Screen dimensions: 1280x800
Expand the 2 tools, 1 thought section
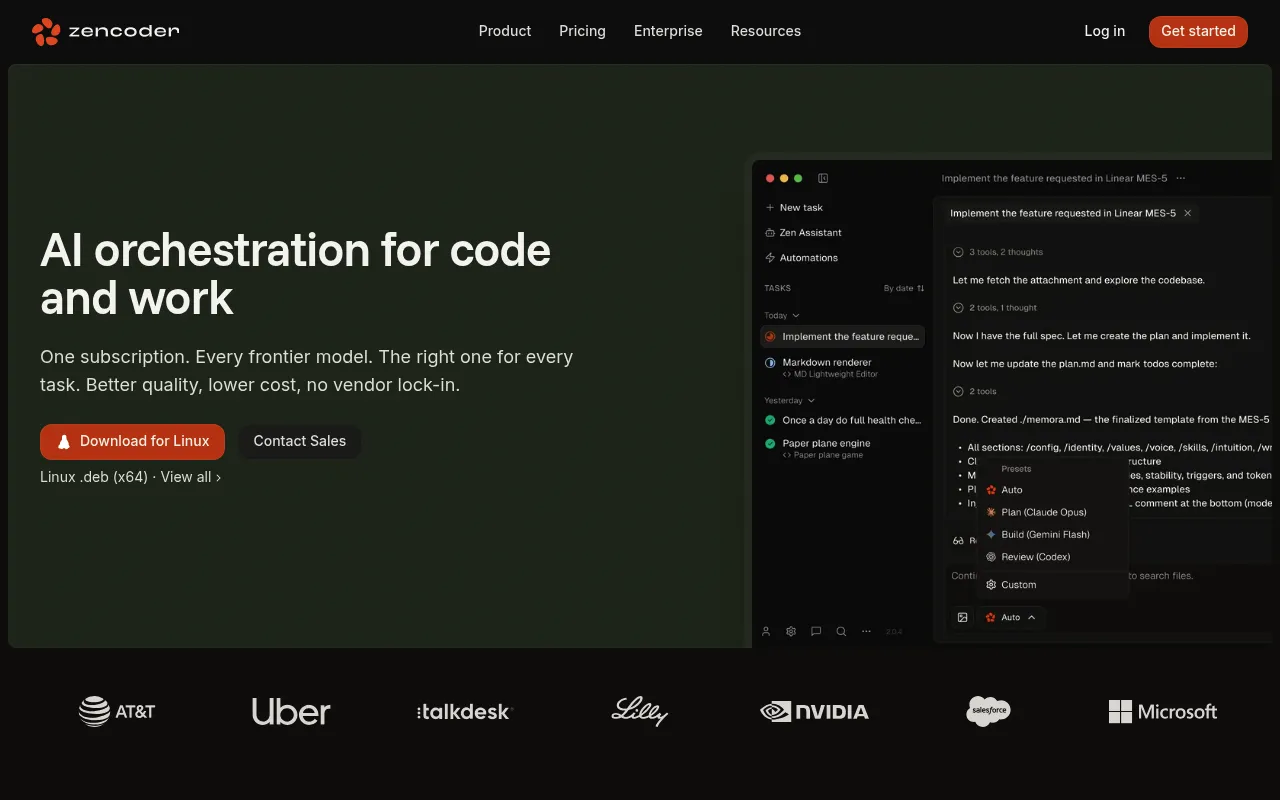point(995,308)
